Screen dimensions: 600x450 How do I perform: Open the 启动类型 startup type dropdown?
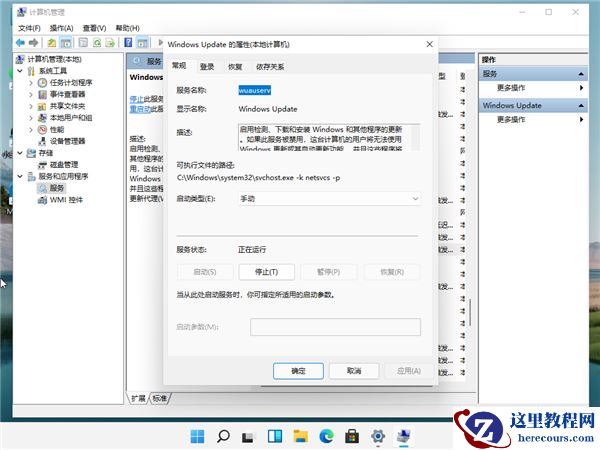click(329, 199)
